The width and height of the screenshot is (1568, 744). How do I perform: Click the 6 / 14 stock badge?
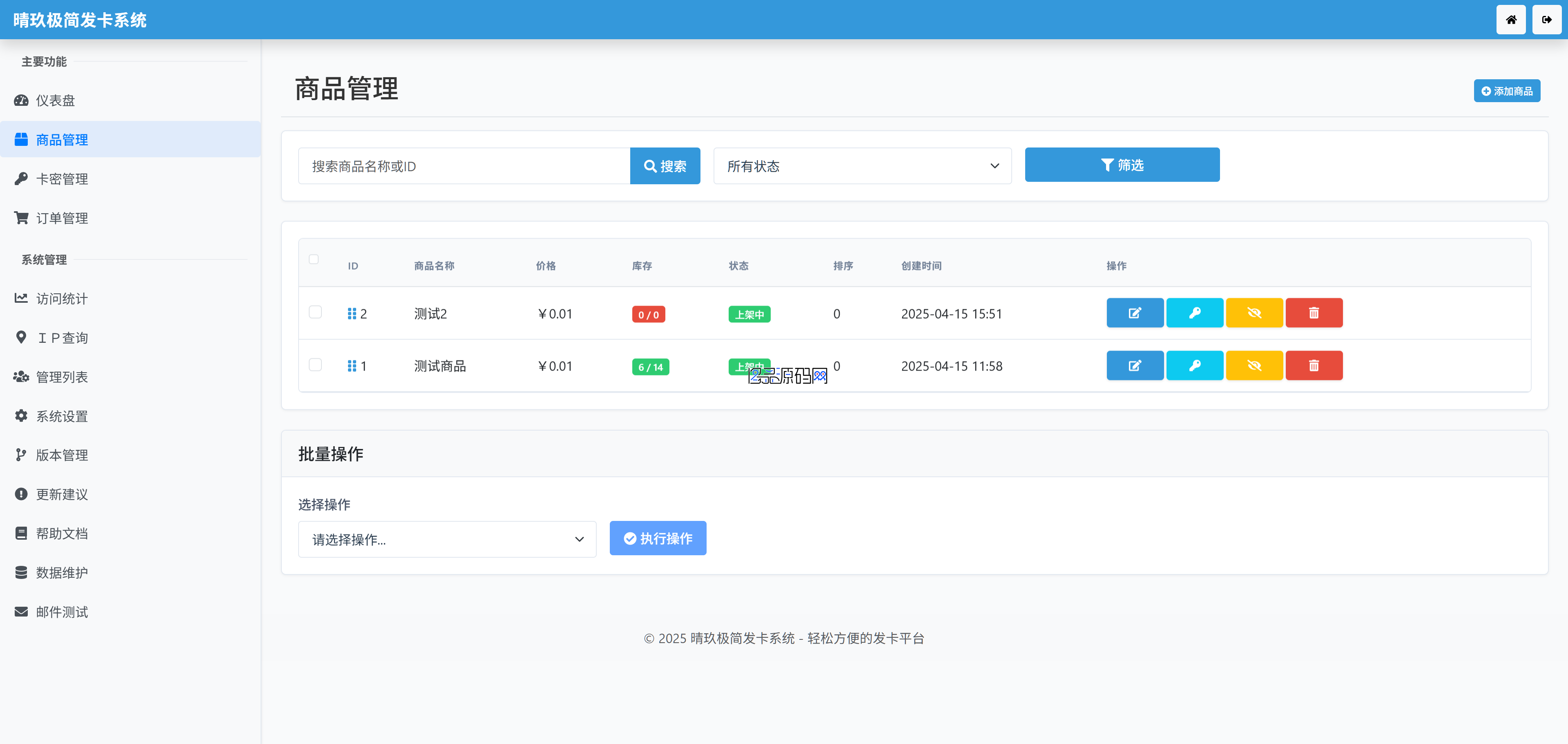pyautogui.click(x=650, y=367)
